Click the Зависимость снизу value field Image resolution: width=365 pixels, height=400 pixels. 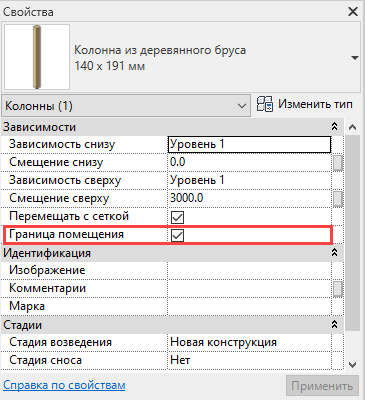(x=249, y=144)
